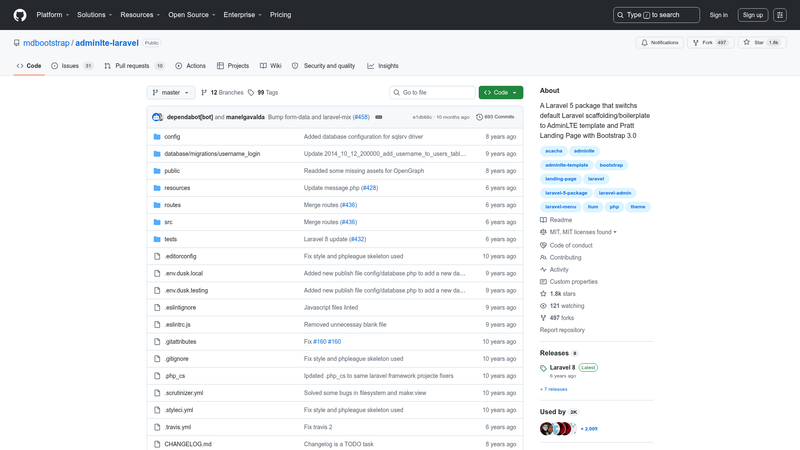The width and height of the screenshot is (800, 450).
Task: Open the config folder
Action: click(x=172, y=137)
